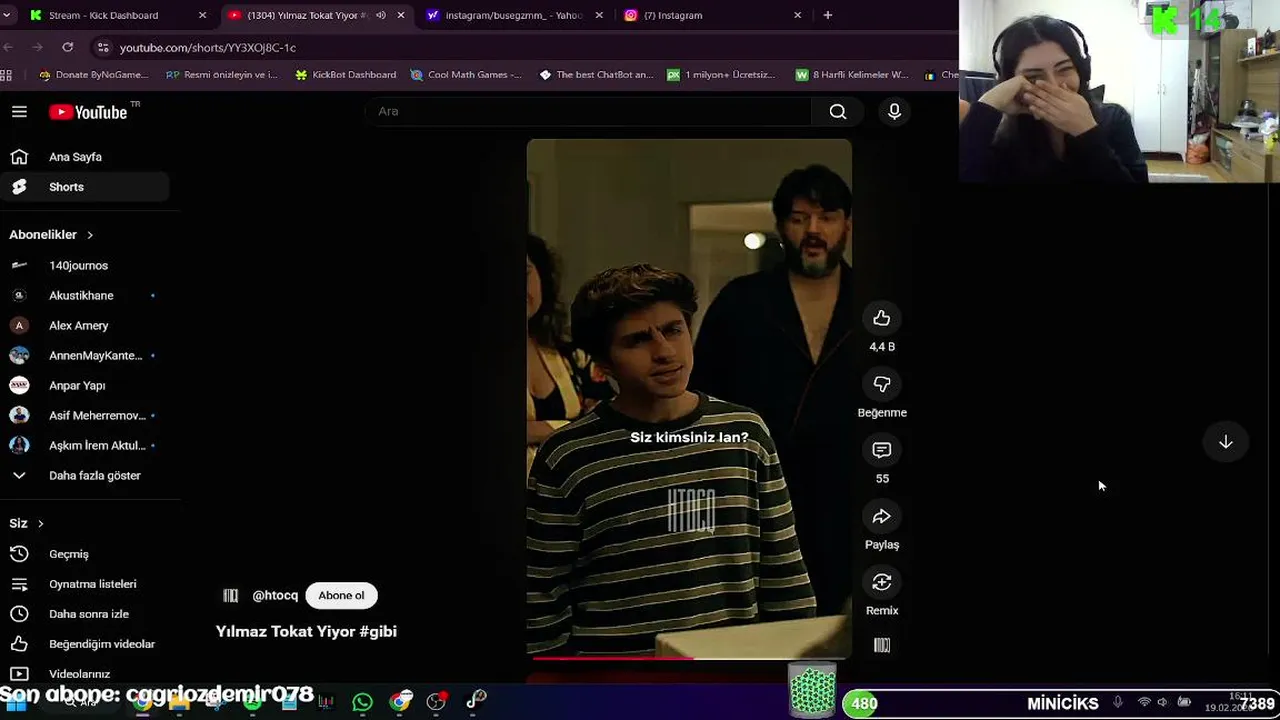Click the Abone ol subscribe button
The width and height of the screenshot is (1280, 720).
pos(341,595)
